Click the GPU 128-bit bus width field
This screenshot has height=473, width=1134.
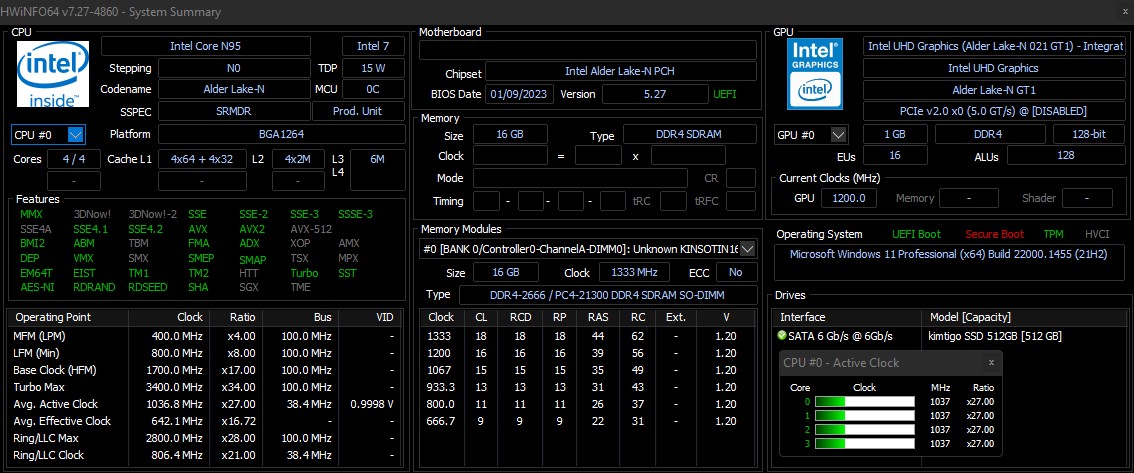(x=1088, y=135)
